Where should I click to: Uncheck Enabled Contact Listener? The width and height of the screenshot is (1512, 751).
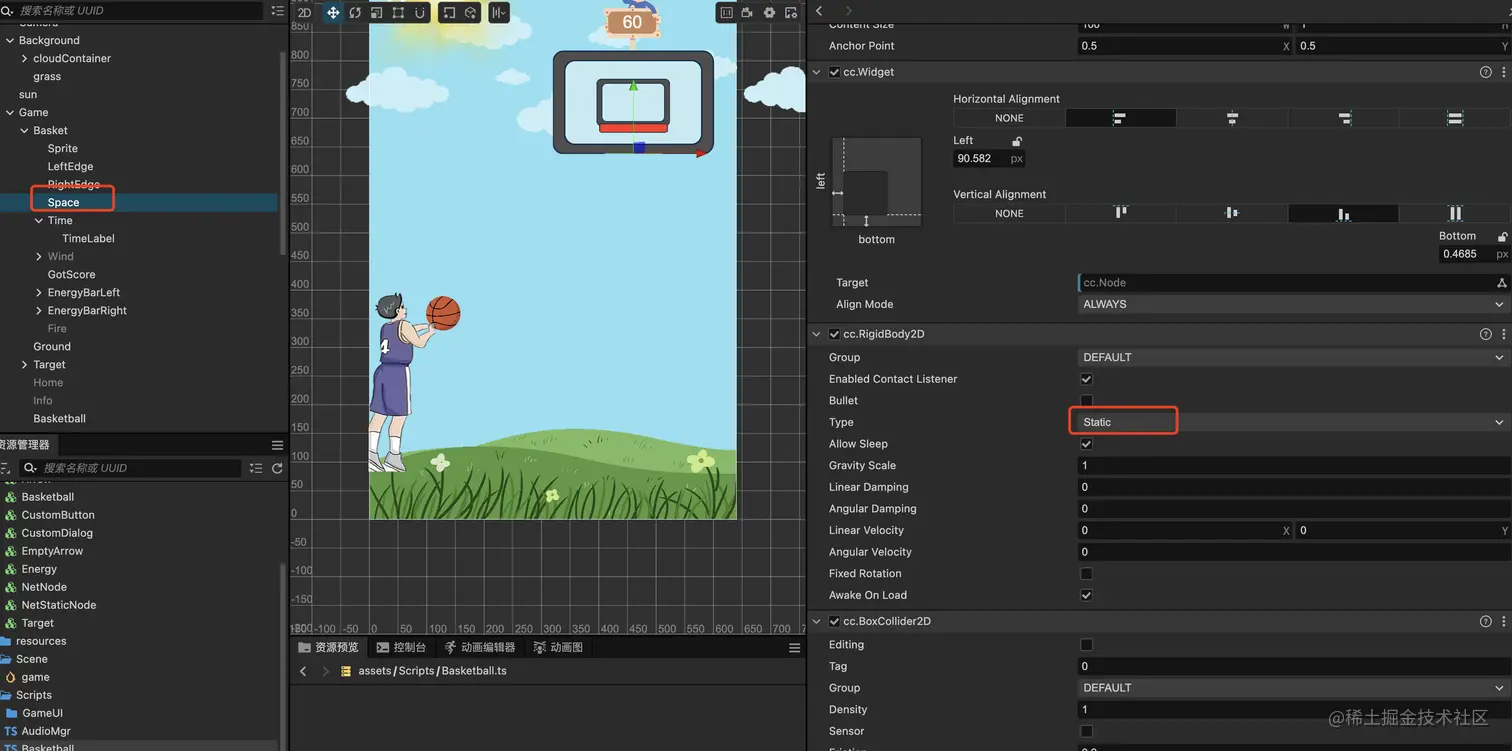tap(1086, 379)
